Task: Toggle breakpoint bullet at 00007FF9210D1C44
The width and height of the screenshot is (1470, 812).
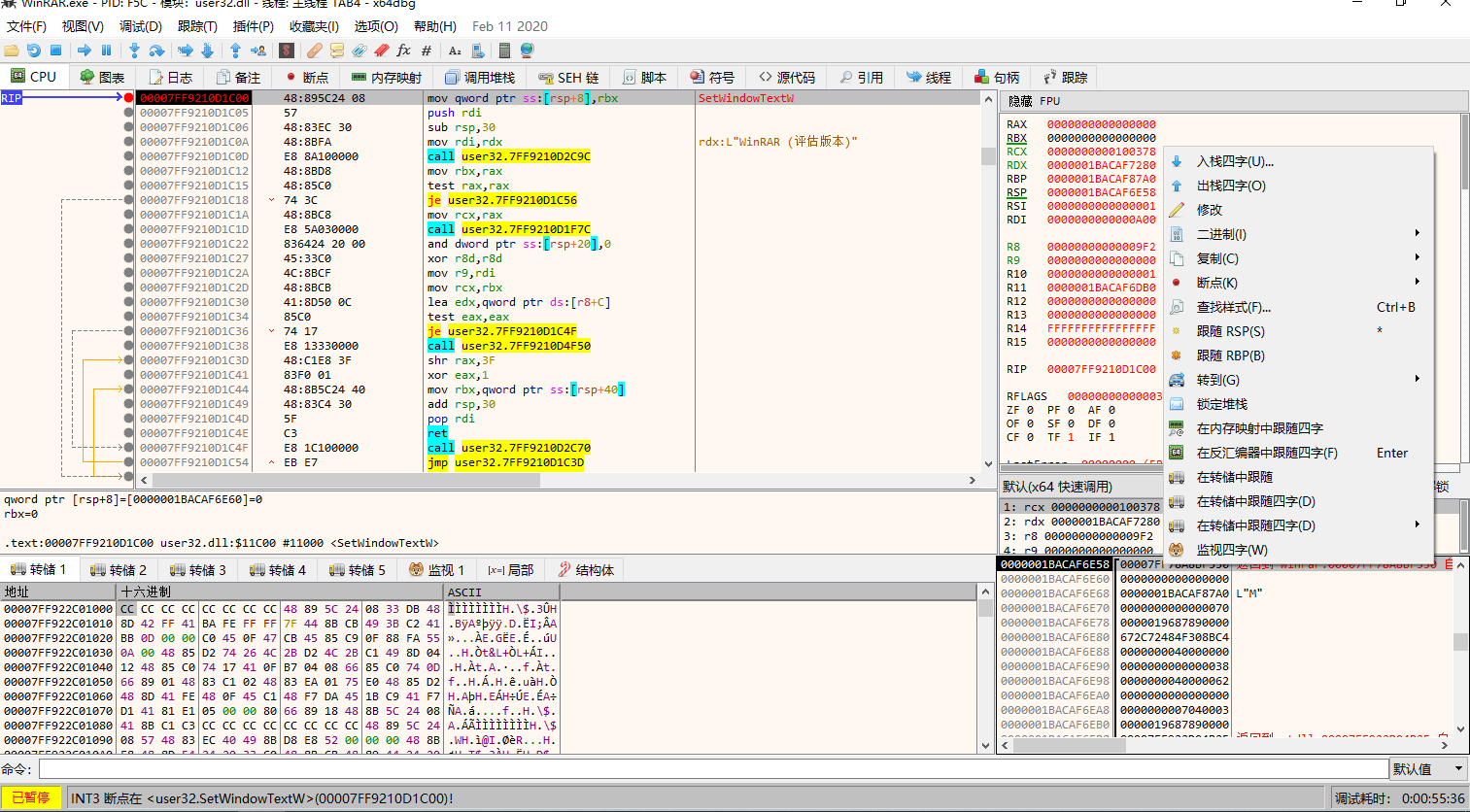Action: point(129,389)
